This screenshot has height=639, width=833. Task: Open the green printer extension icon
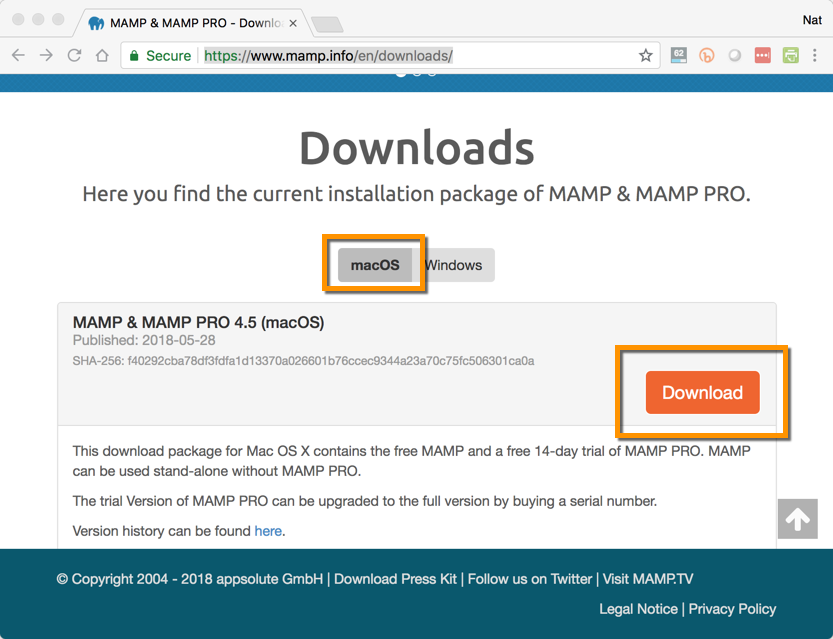click(790, 55)
